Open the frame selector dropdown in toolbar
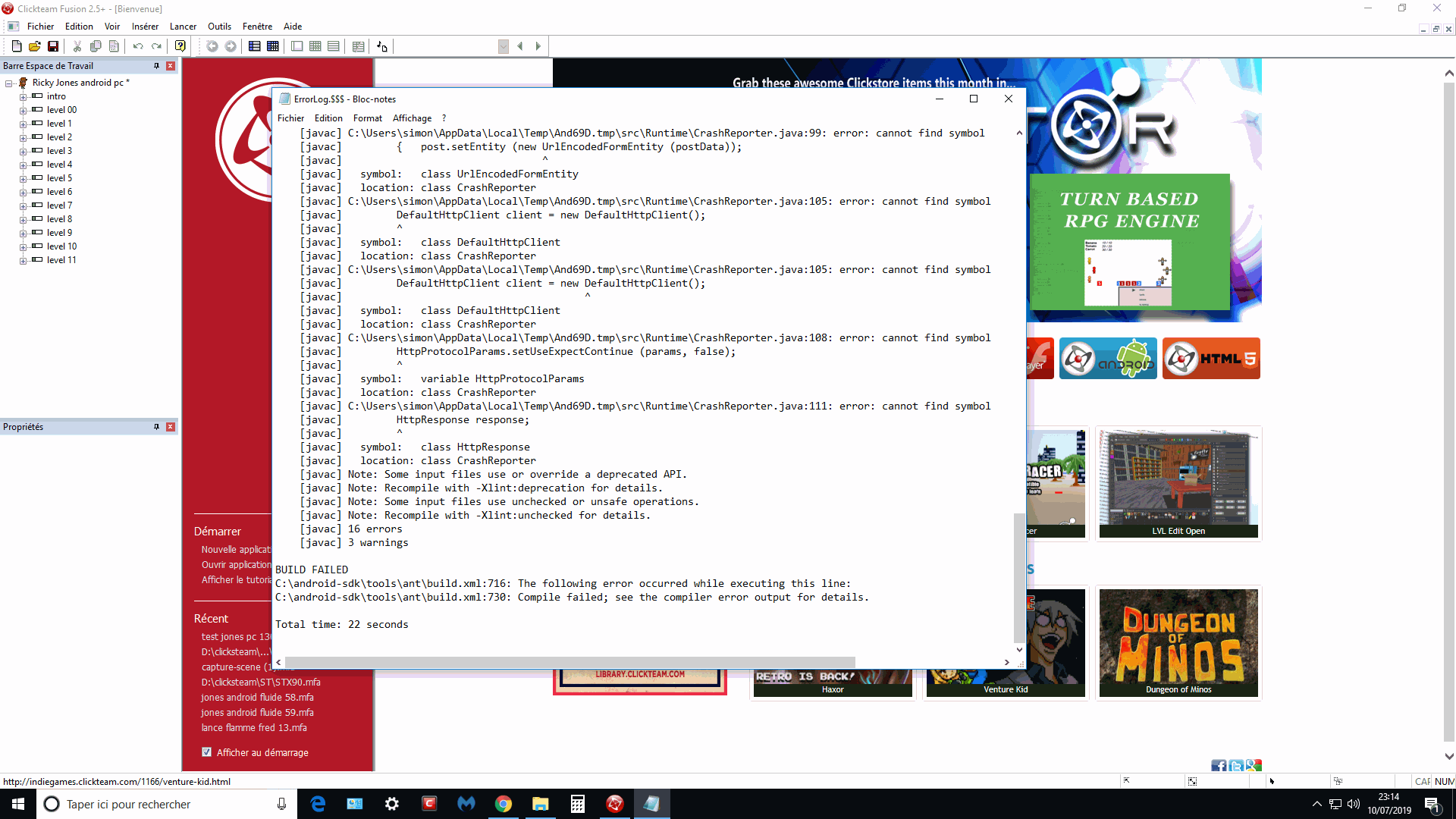This screenshot has width=1456, height=819. click(x=503, y=46)
